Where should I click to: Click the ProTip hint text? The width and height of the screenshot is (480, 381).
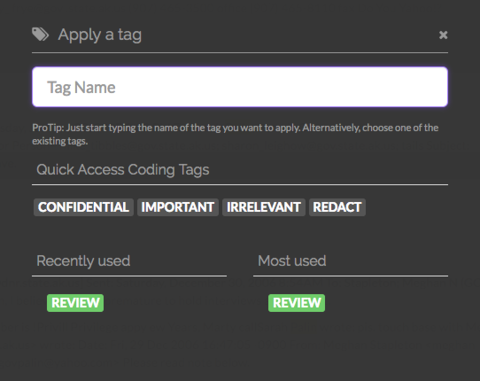235,134
